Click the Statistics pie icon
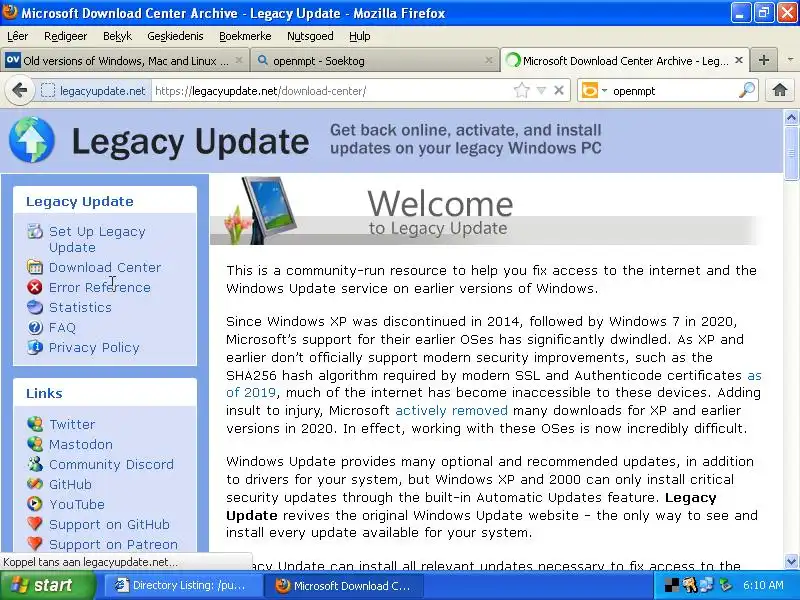 click(x=35, y=307)
